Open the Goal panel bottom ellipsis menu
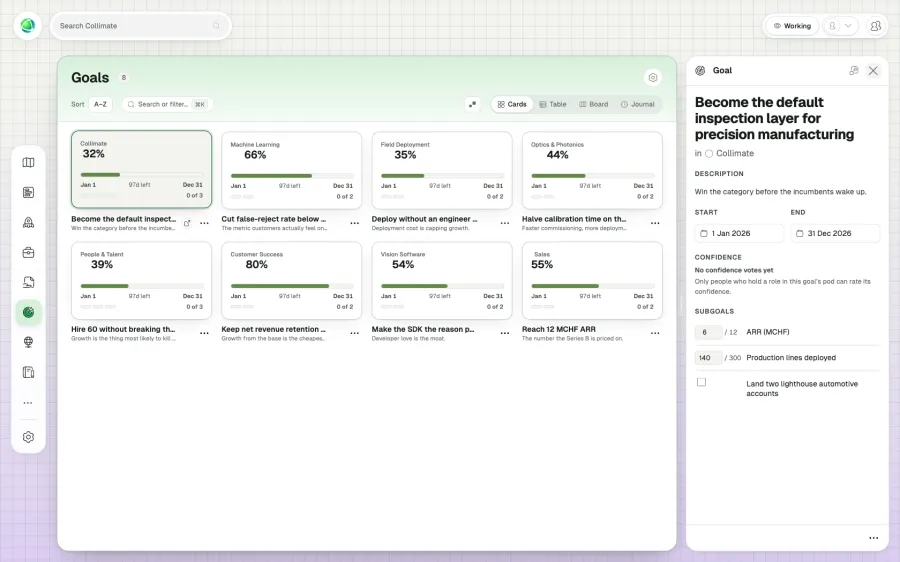Screen dimensions: 900x562 pyautogui.click(x=874, y=538)
